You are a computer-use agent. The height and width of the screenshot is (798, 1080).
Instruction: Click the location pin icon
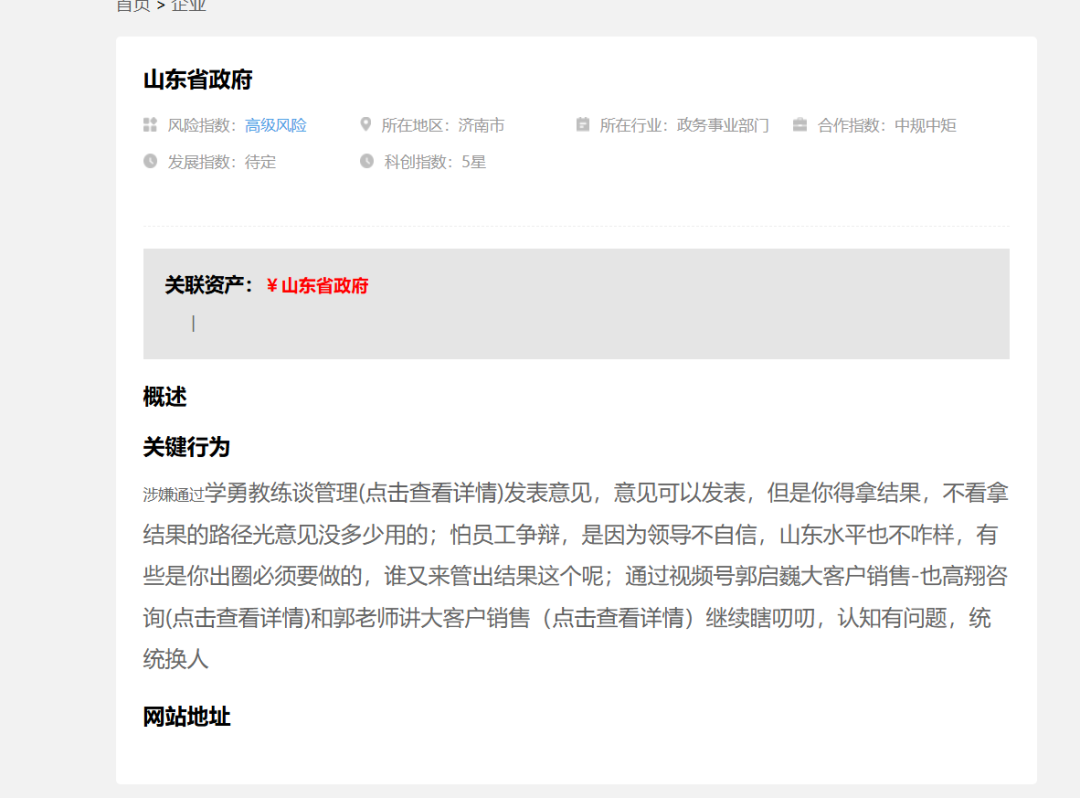(366, 124)
